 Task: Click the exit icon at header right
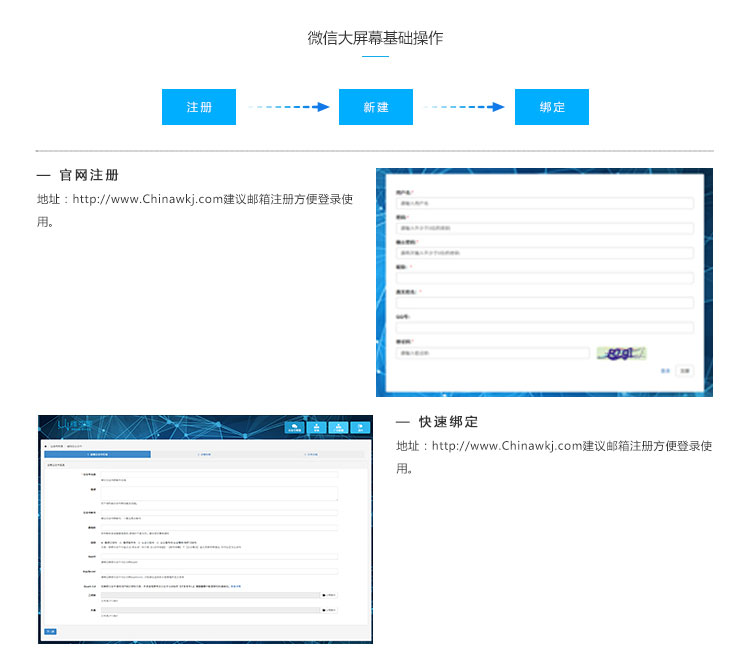click(360, 428)
